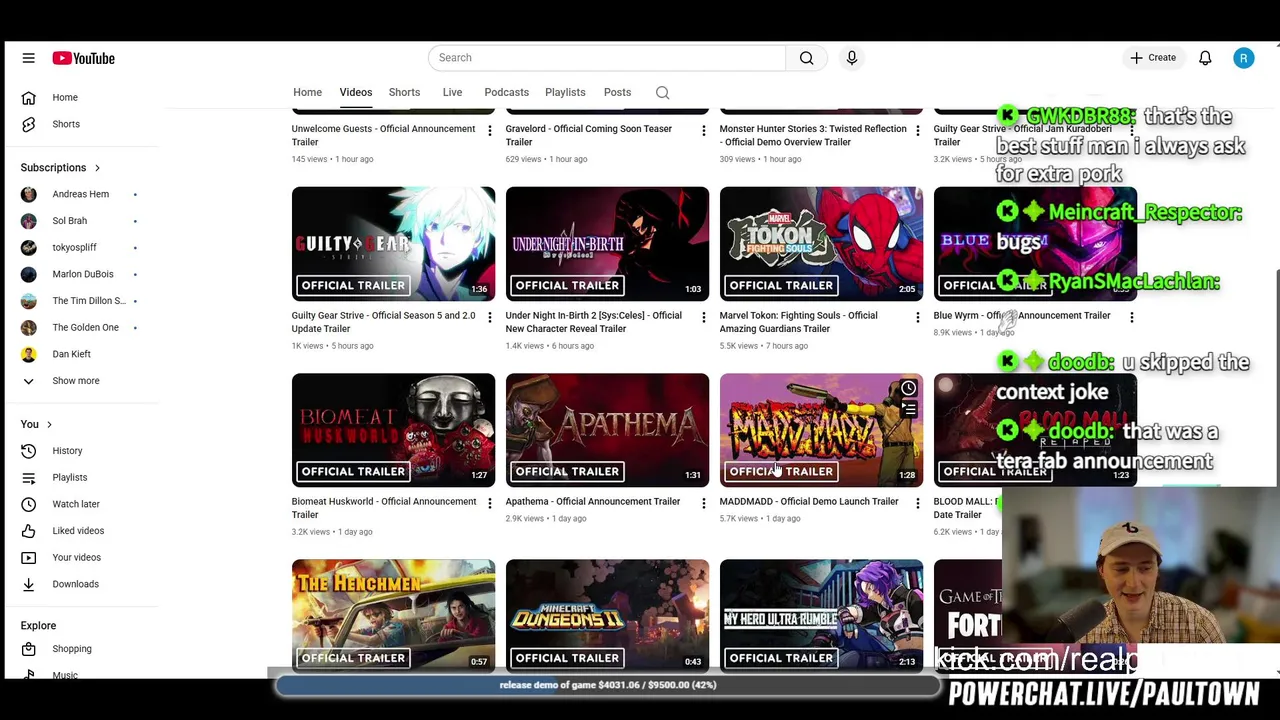This screenshot has height=720, width=1280.
Task: Open Apathema trailer thumbnail
Action: [607, 430]
